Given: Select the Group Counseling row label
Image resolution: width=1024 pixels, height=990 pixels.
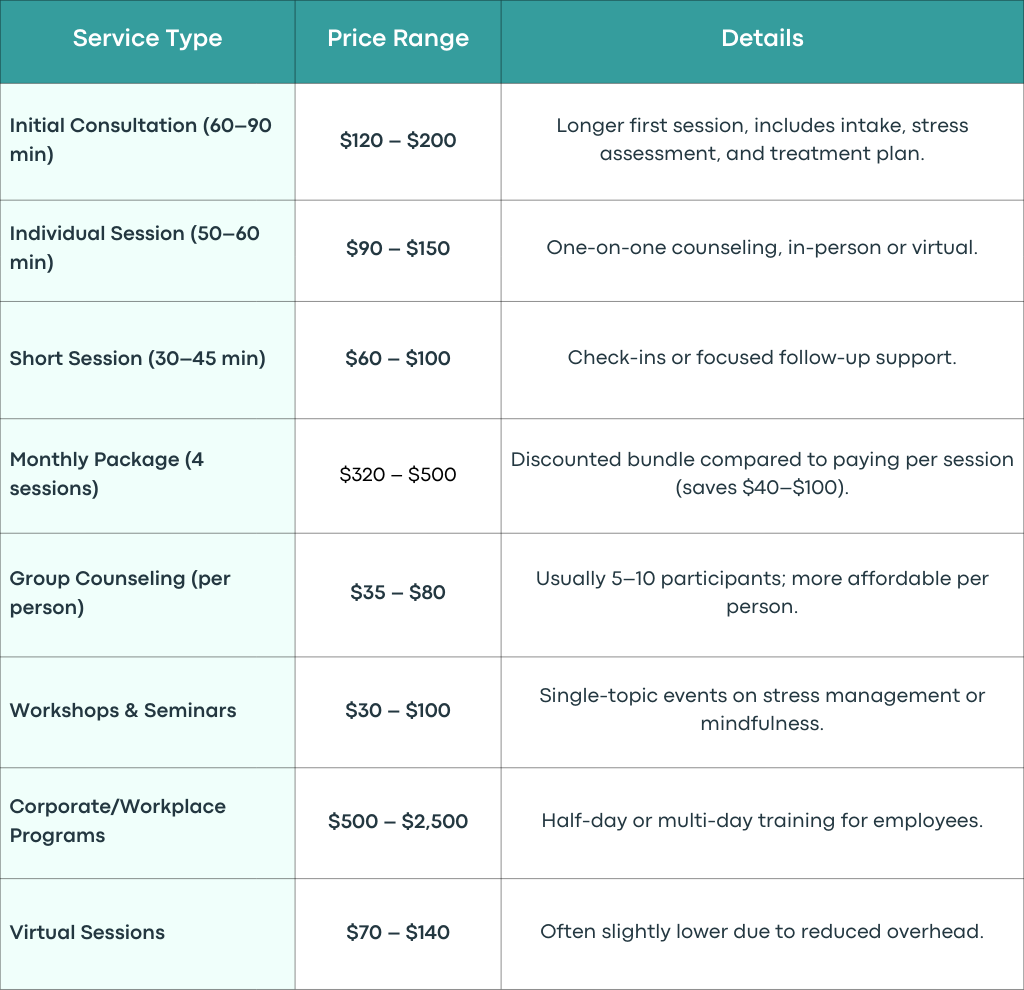Looking at the screenshot, I should click(x=120, y=592).
